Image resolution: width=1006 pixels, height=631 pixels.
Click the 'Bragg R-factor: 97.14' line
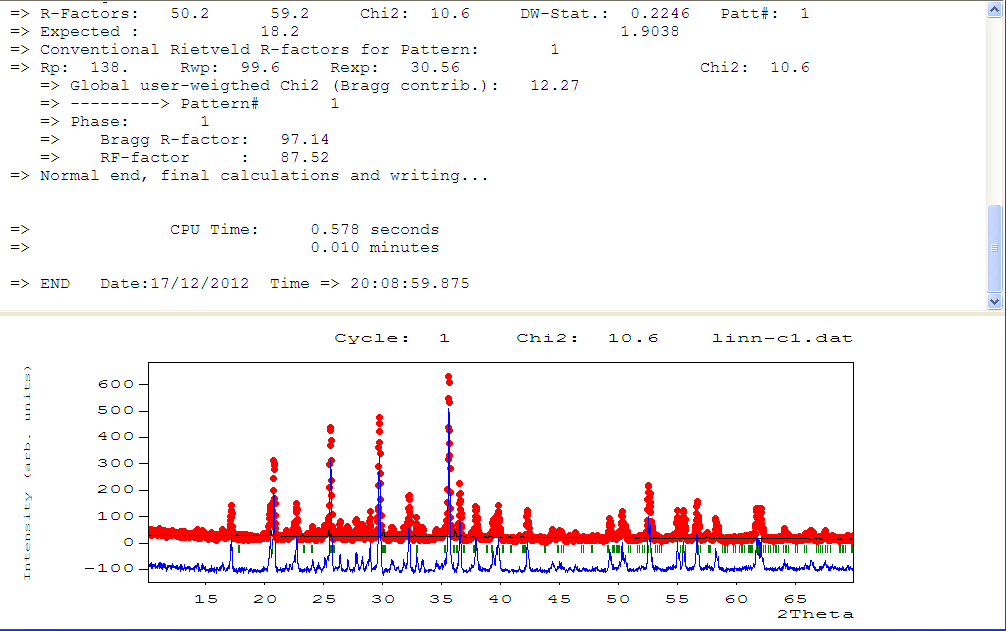(185, 140)
